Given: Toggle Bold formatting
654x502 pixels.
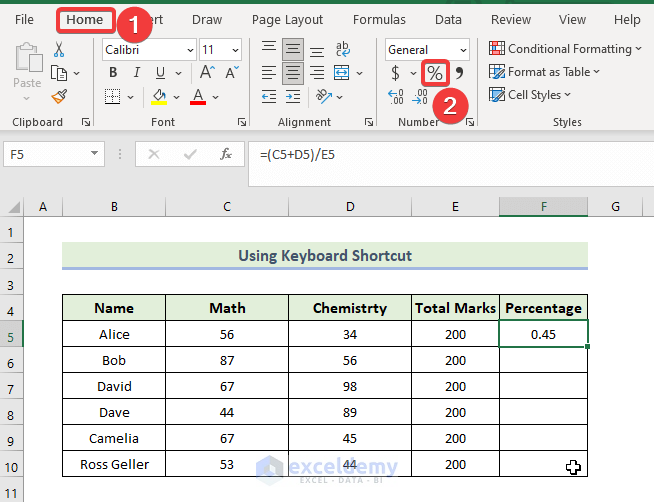Looking at the screenshot, I should [112, 73].
